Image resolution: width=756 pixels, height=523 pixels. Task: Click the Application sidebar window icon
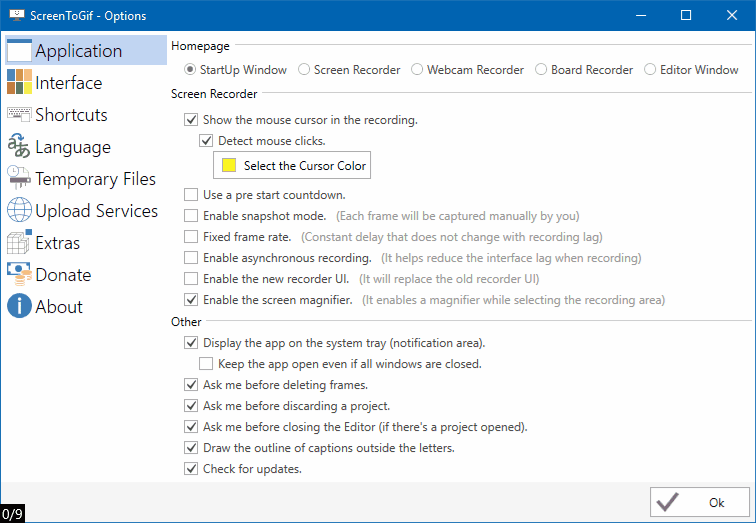tap(19, 51)
